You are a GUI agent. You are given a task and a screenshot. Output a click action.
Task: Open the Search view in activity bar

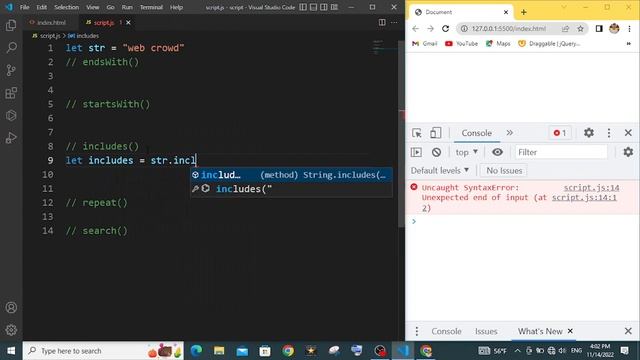coord(11,48)
